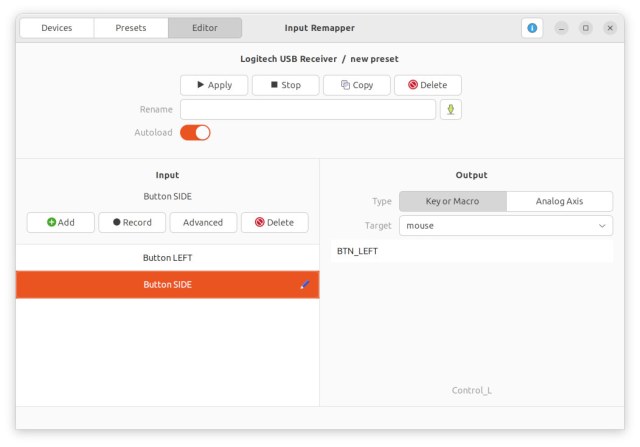Select Analog Axis output type

pyautogui.click(x=559, y=201)
